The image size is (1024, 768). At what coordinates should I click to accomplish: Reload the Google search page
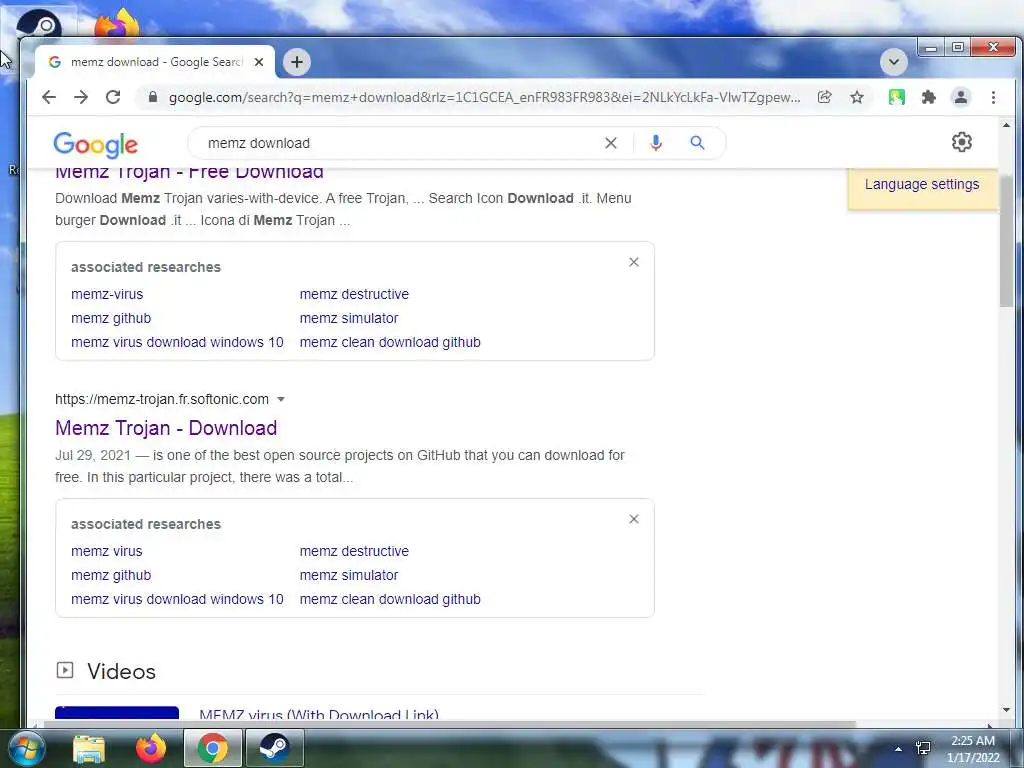(x=113, y=97)
